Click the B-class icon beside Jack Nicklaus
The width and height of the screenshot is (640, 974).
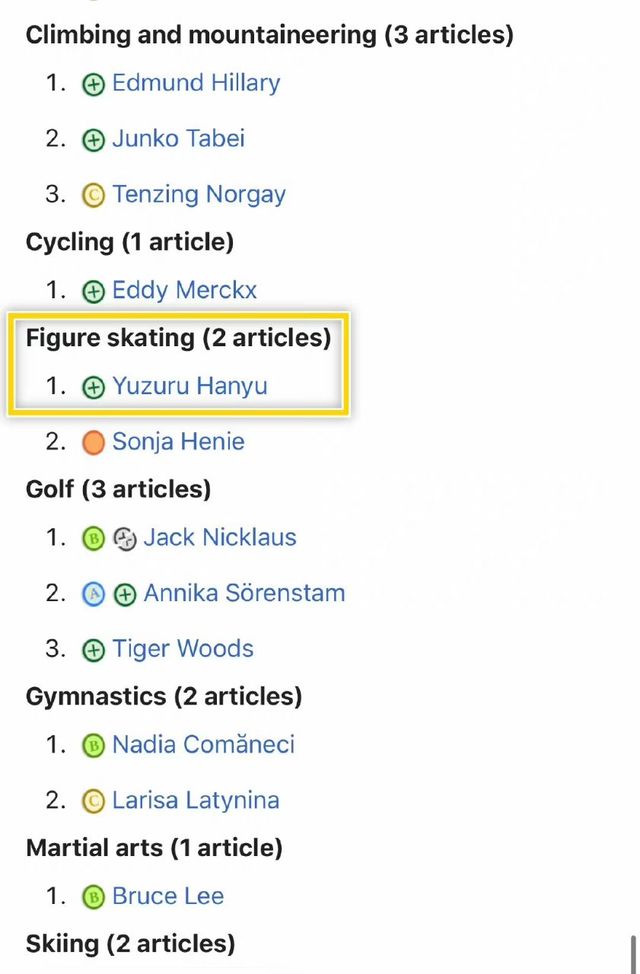pos(93,539)
